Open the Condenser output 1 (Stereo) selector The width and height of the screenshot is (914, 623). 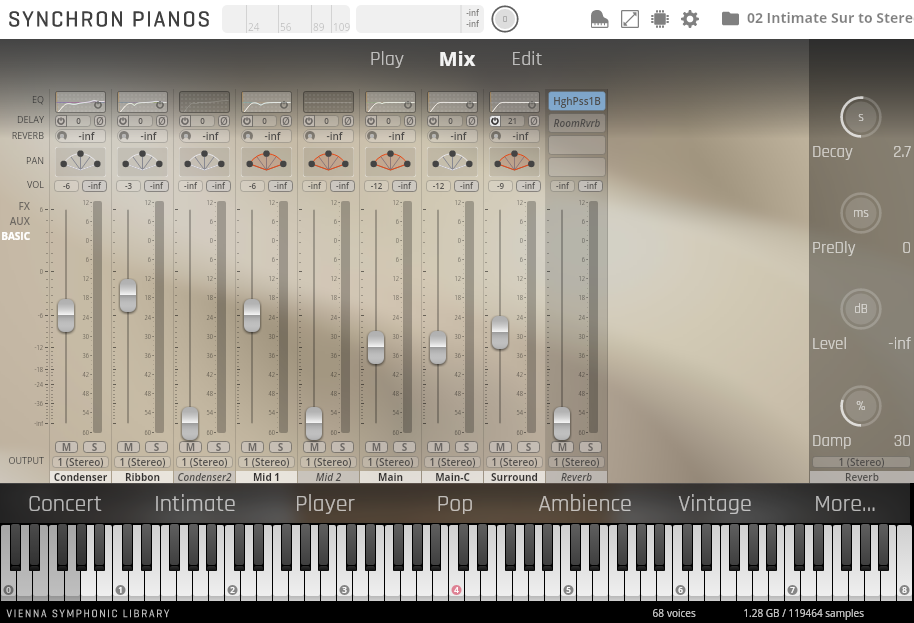click(80, 462)
